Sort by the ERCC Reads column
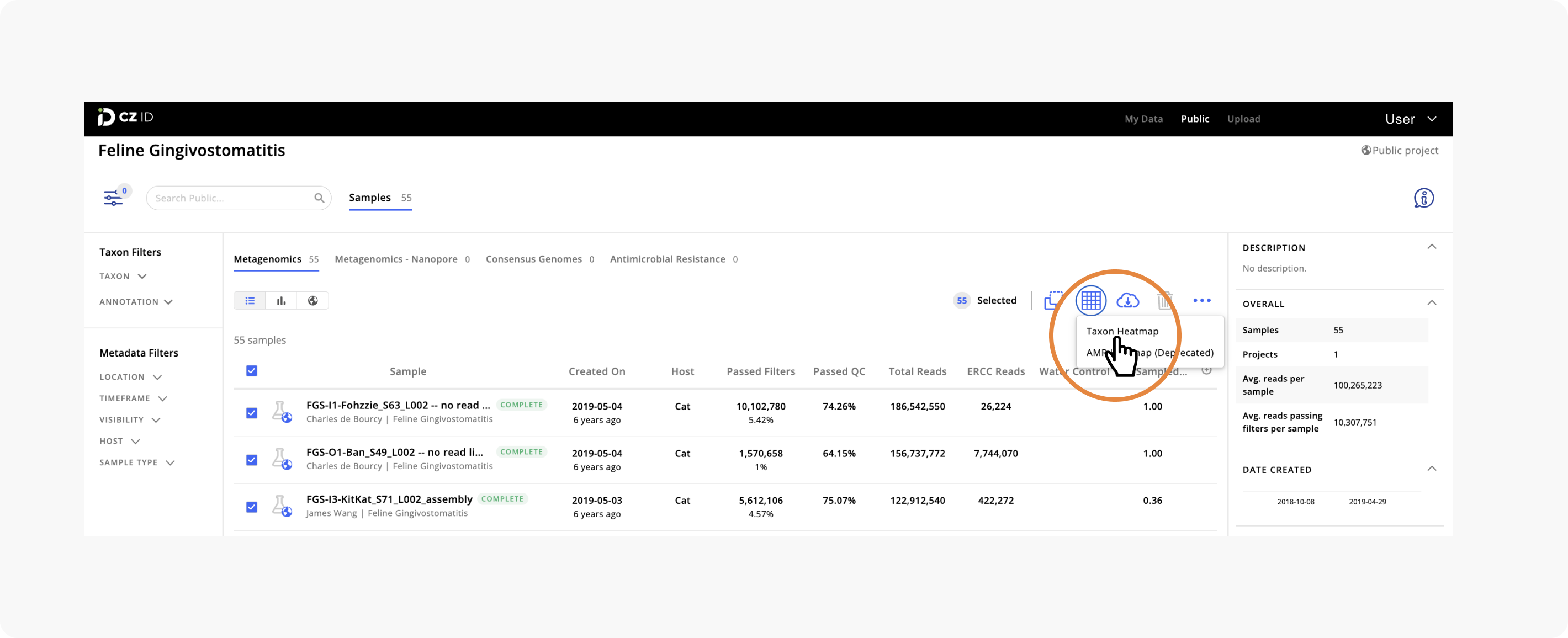 996,371
